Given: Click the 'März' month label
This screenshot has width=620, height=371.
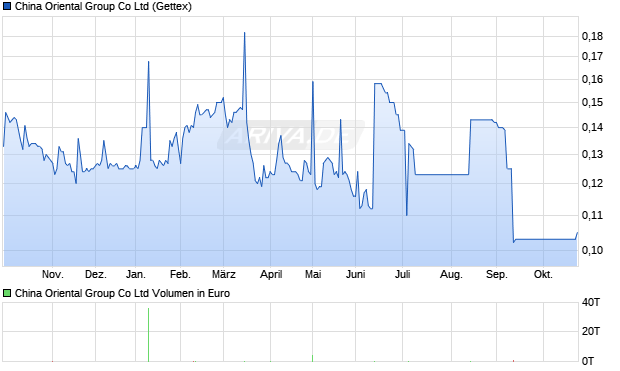Looking at the screenshot, I should coord(224,274).
